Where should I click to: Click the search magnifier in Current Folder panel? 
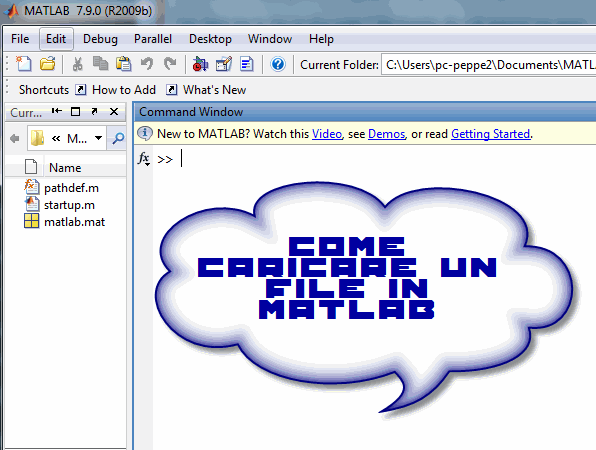[118, 138]
